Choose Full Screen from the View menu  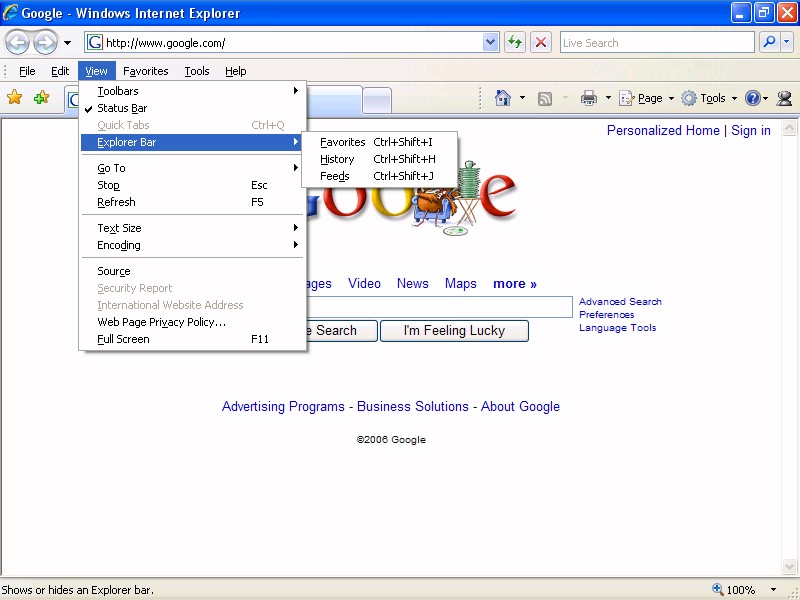[x=123, y=339]
